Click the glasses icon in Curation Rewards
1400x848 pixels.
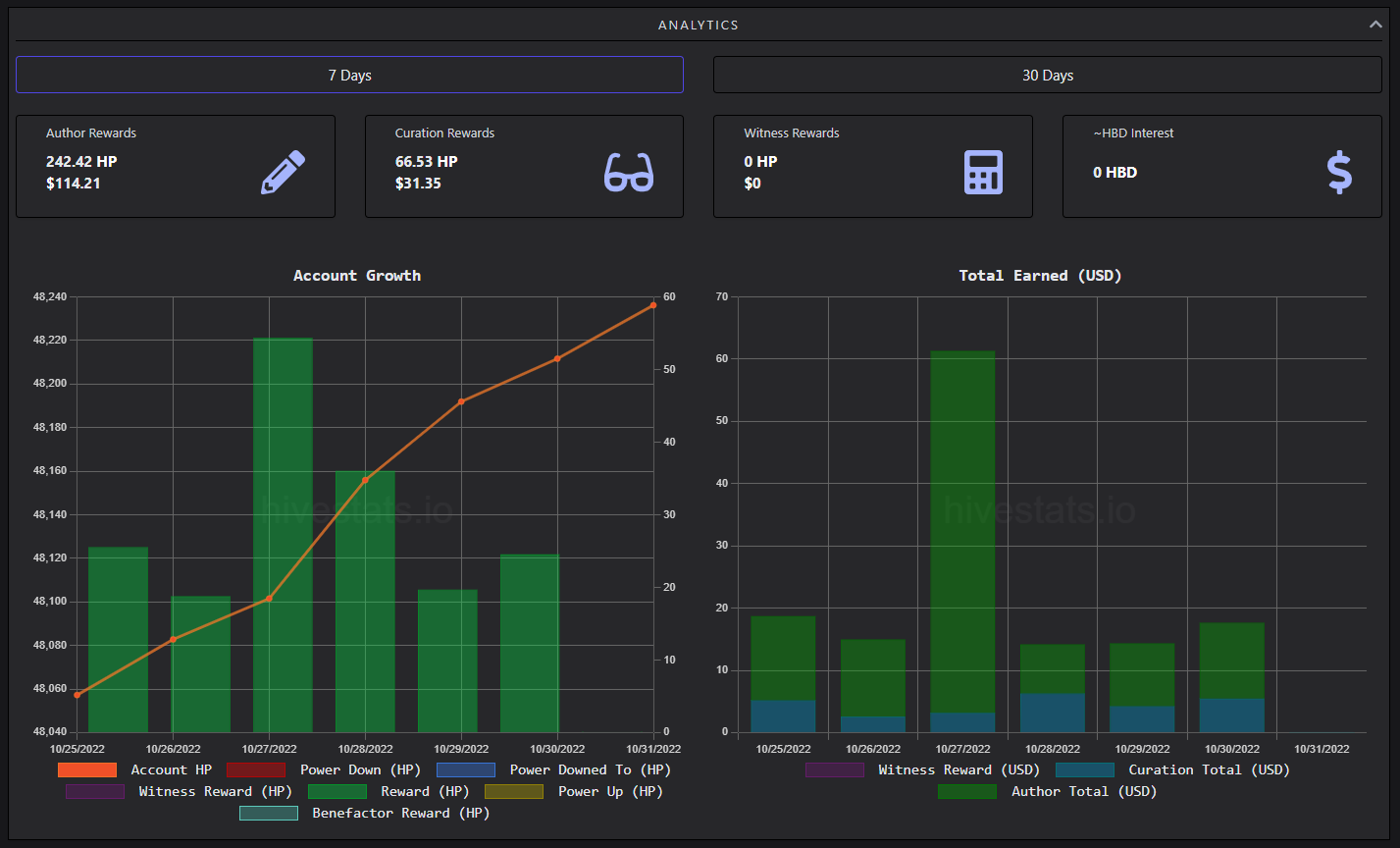pyautogui.click(x=628, y=172)
